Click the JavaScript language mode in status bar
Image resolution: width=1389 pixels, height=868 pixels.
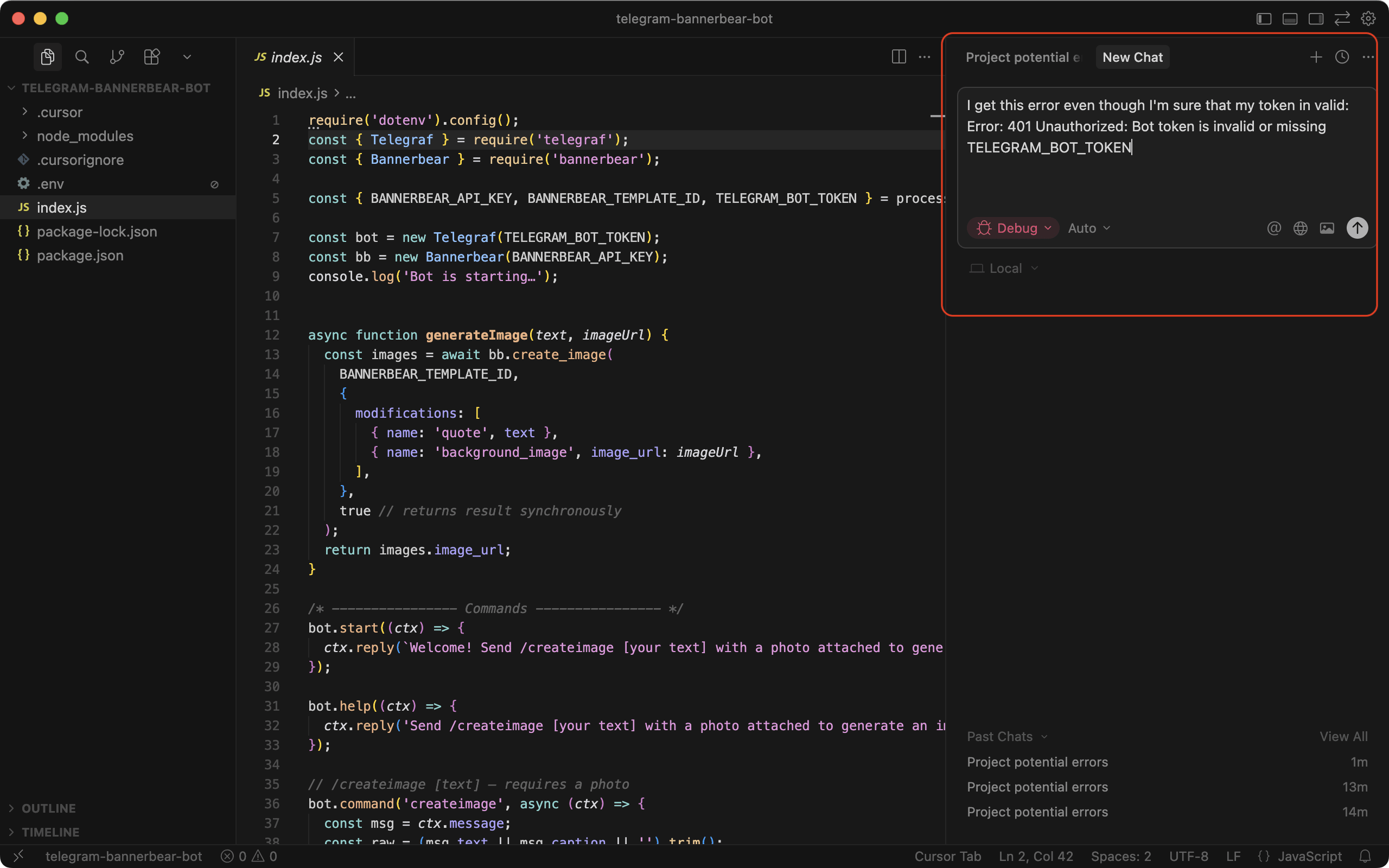tap(1309, 856)
